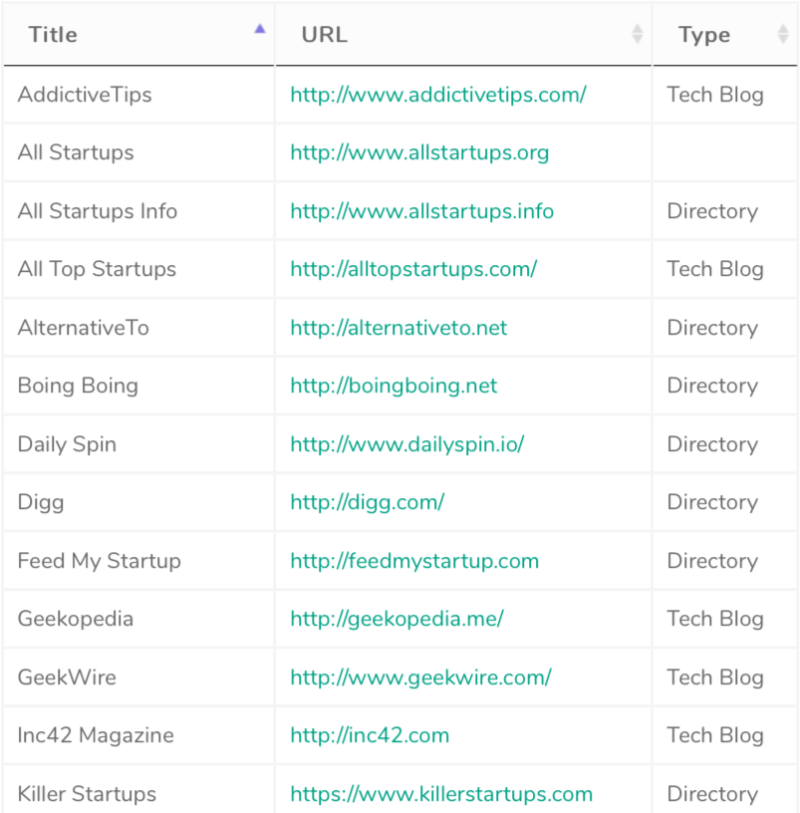Screen dimensions: 800x813
Task: Open the inc42.com link
Action: (x=369, y=735)
